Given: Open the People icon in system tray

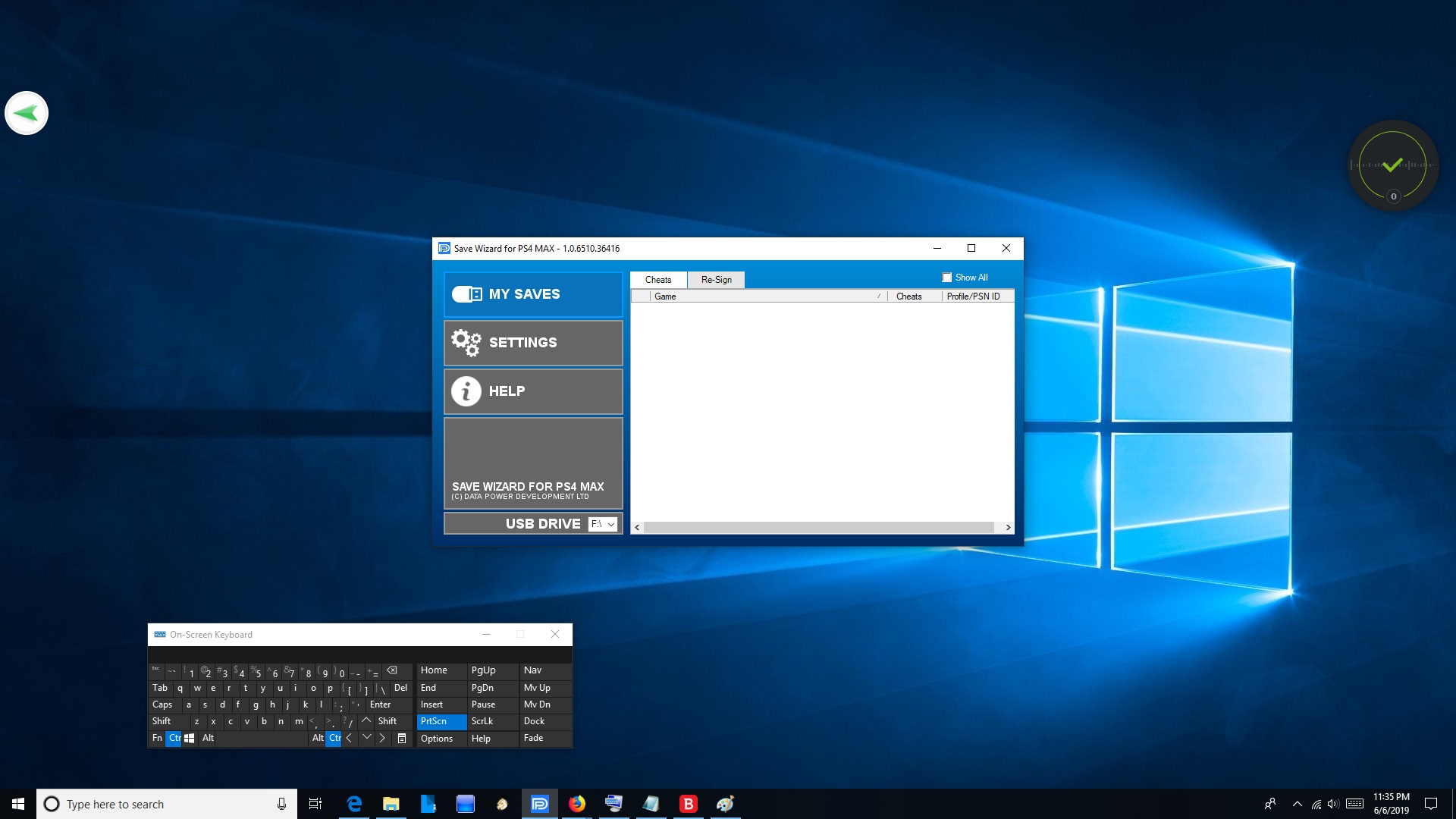Looking at the screenshot, I should pyautogui.click(x=1270, y=804).
